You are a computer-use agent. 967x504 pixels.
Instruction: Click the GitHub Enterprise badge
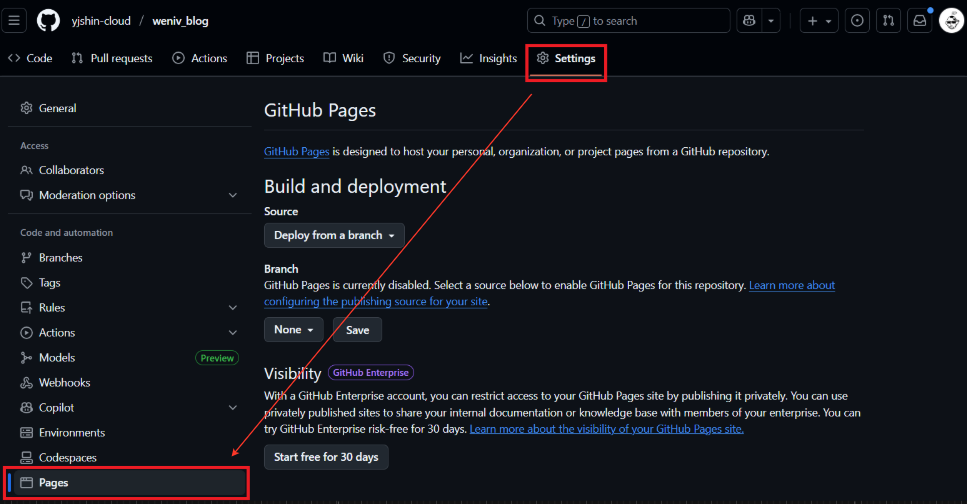pos(371,373)
